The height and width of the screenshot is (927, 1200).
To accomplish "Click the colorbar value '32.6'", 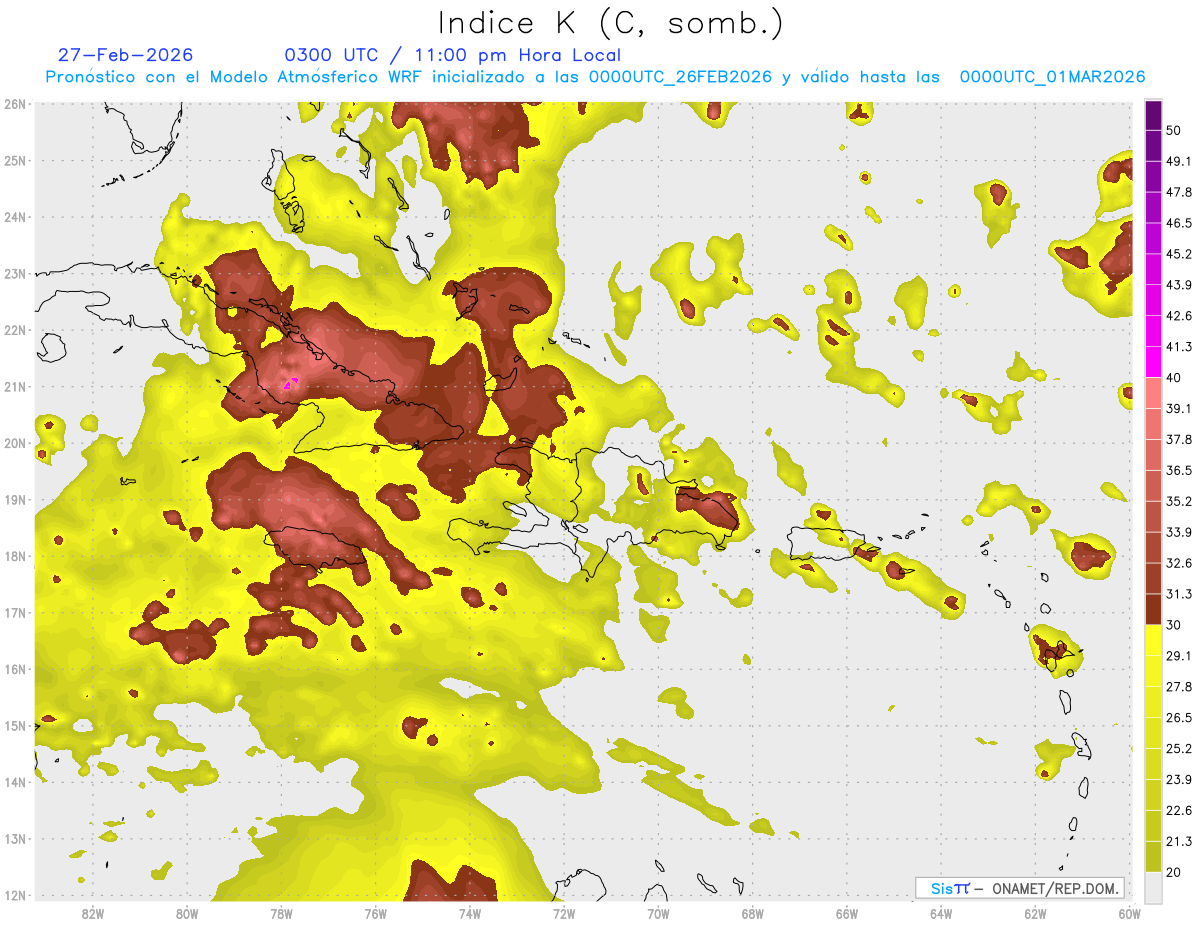I will pos(1180,563).
